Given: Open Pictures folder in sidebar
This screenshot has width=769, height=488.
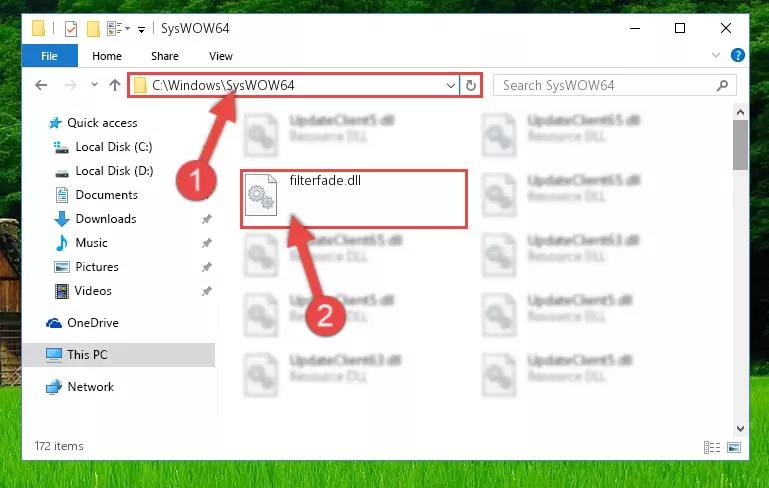Looking at the screenshot, I should (97, 267).
